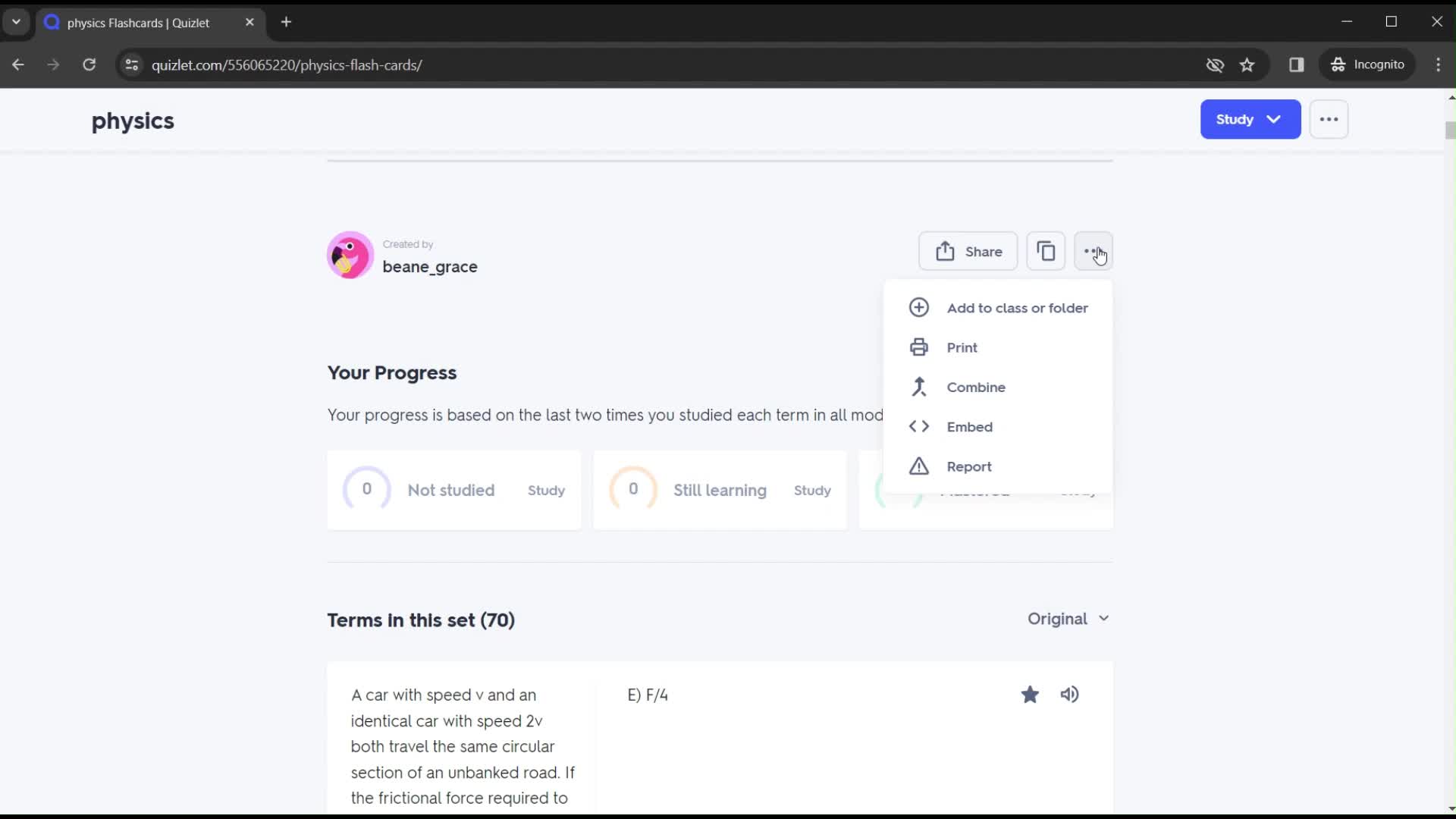
Task: Click the Copy/Duplicate icon
Action: click(1046, 251)
